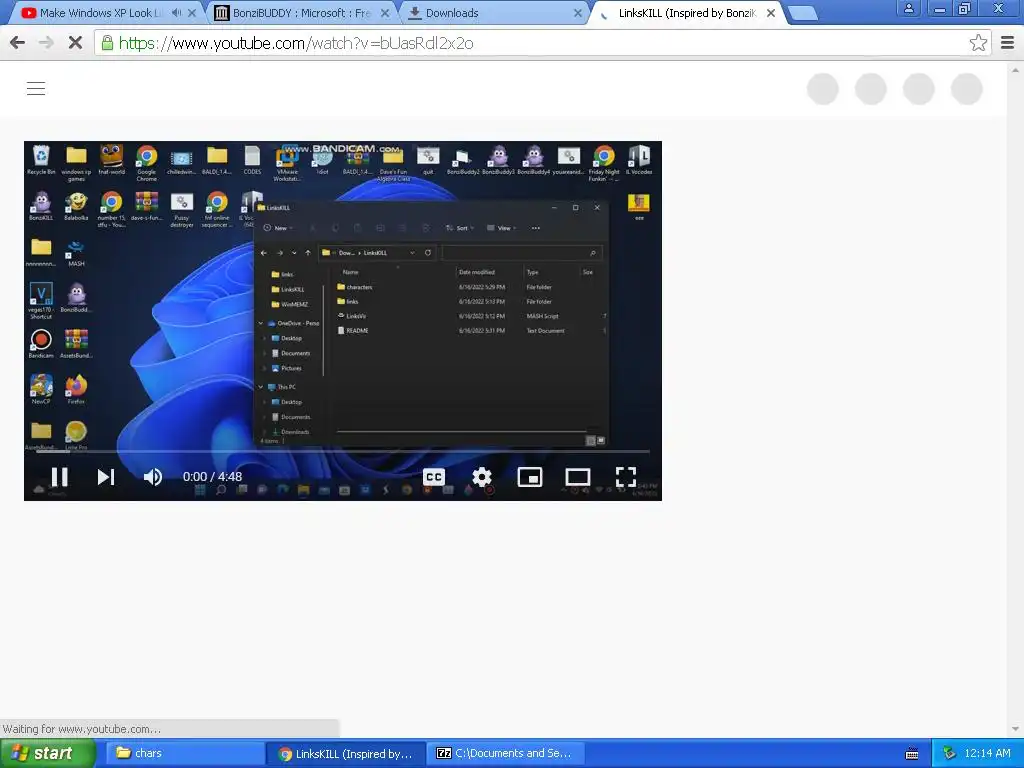Click the on-screen keyboard tray icon

(912, 754)
